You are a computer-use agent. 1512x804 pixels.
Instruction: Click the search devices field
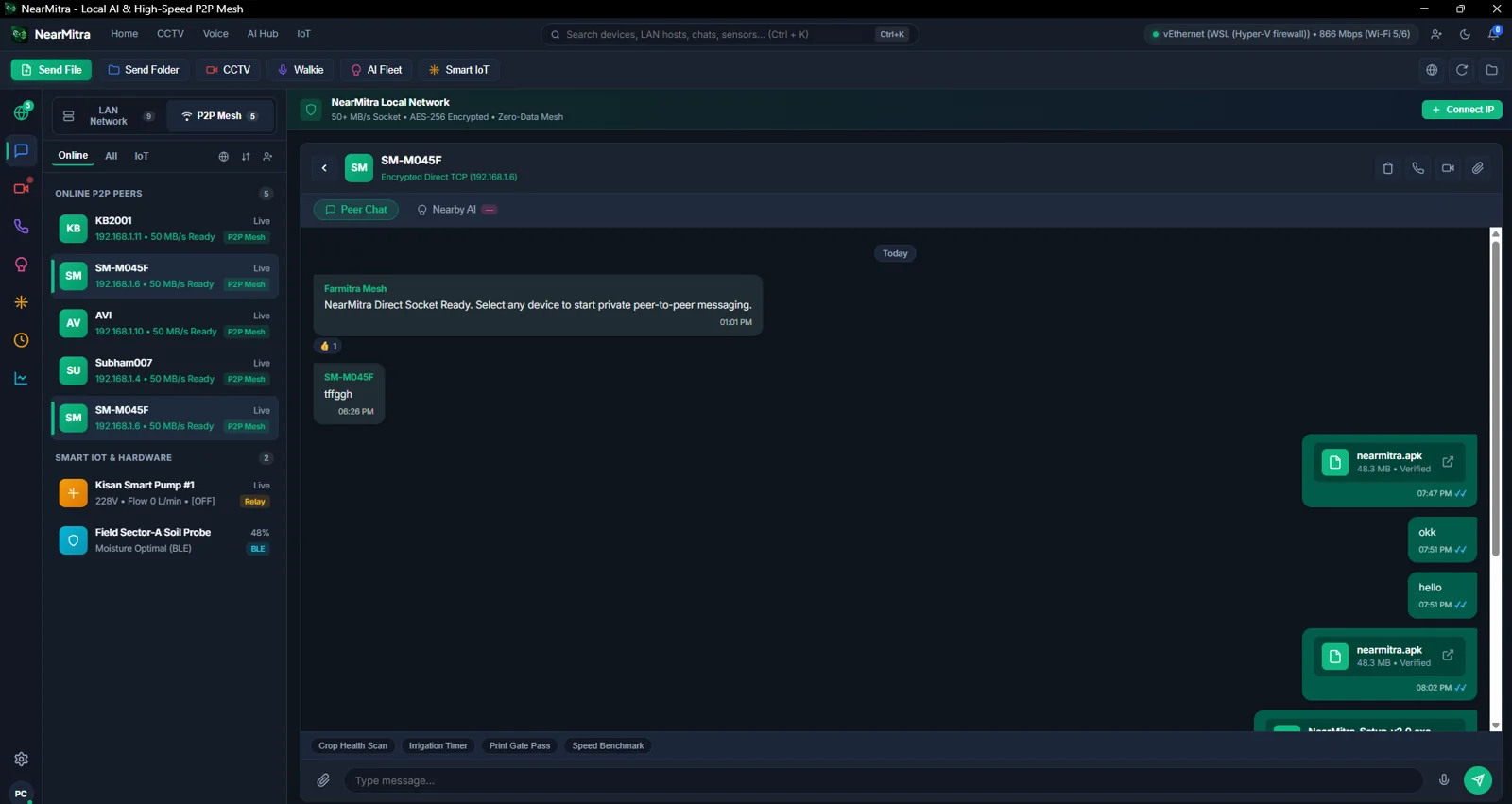(x=729, y=34)
